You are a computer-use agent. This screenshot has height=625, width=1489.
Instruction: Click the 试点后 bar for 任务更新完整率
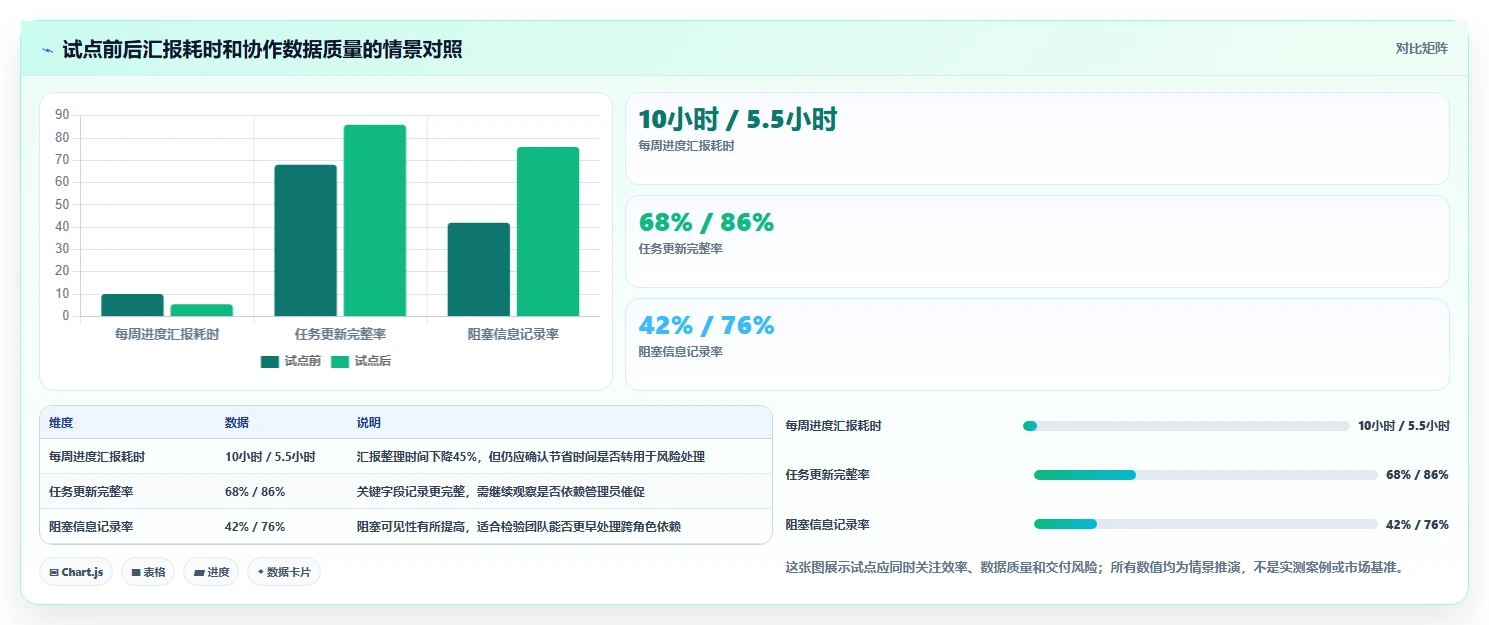tap(375, 220)
